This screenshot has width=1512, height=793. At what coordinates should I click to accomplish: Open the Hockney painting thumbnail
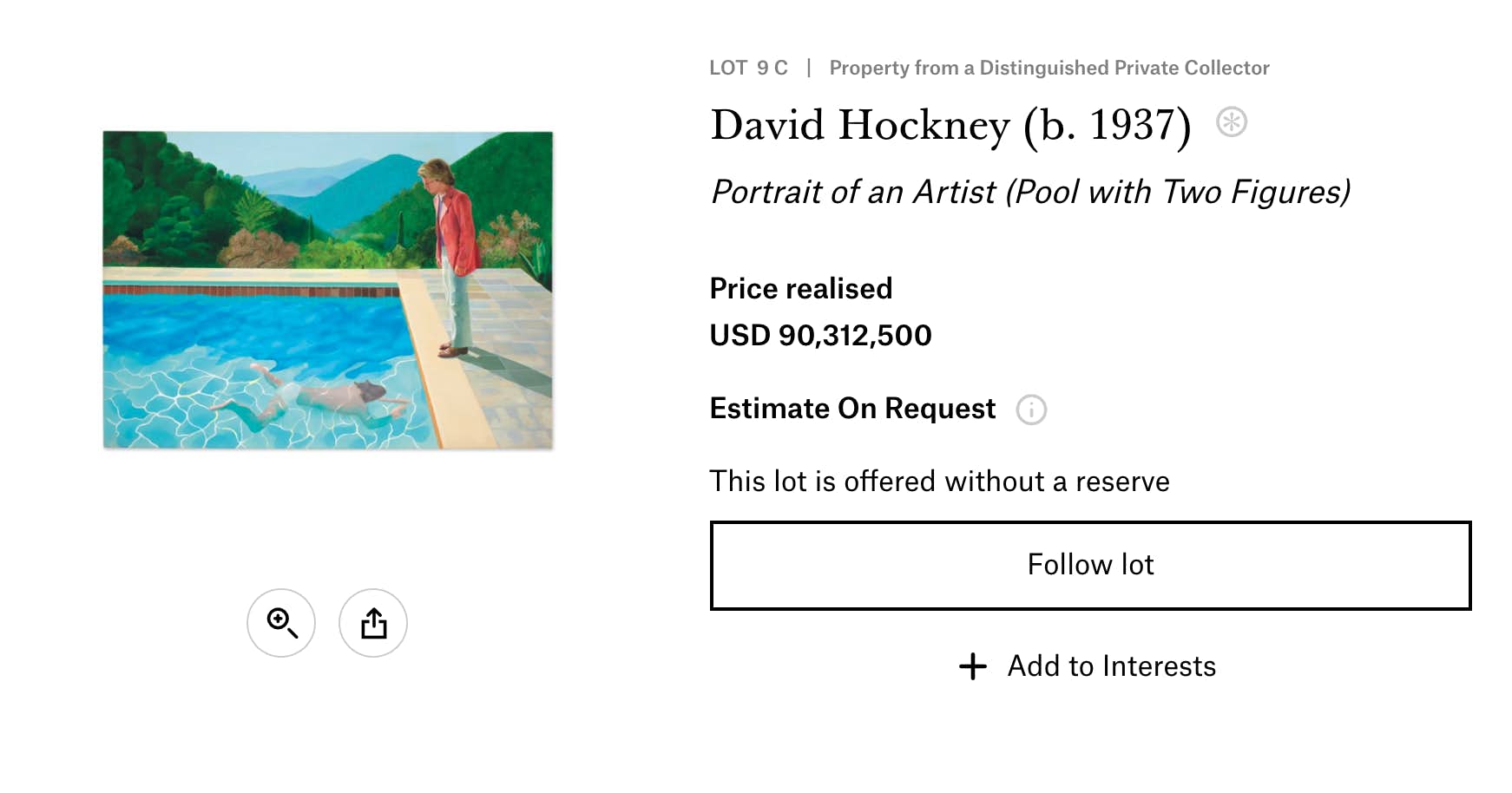coord(328,290)
